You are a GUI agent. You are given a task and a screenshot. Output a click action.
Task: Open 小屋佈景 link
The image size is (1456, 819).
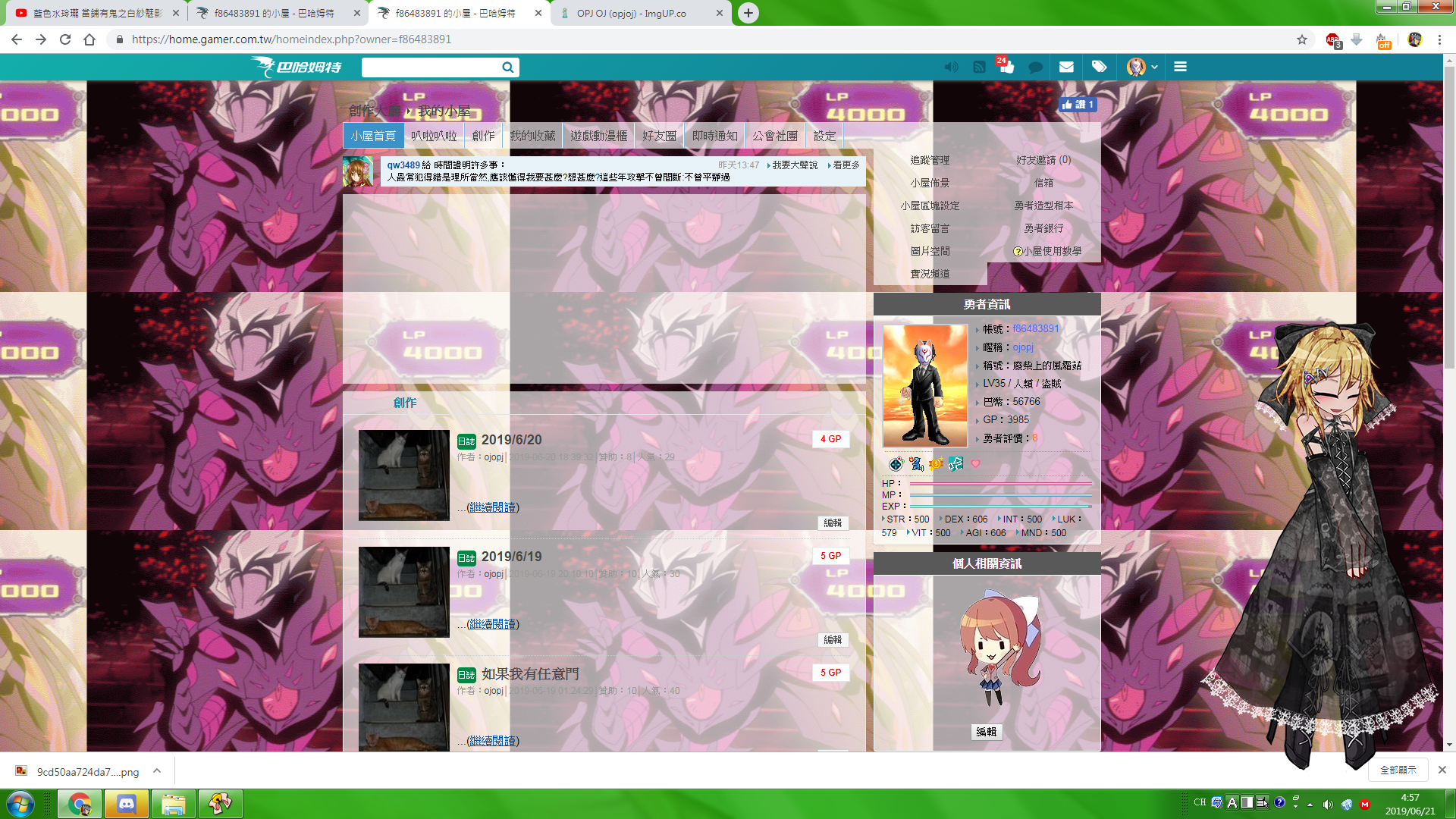(x=930, y=183)
